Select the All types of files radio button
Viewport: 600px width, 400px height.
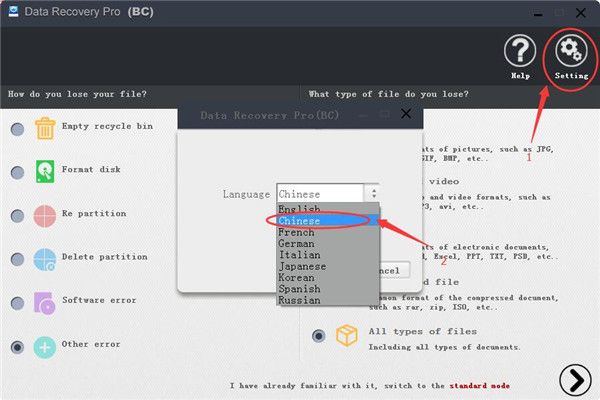319,336
